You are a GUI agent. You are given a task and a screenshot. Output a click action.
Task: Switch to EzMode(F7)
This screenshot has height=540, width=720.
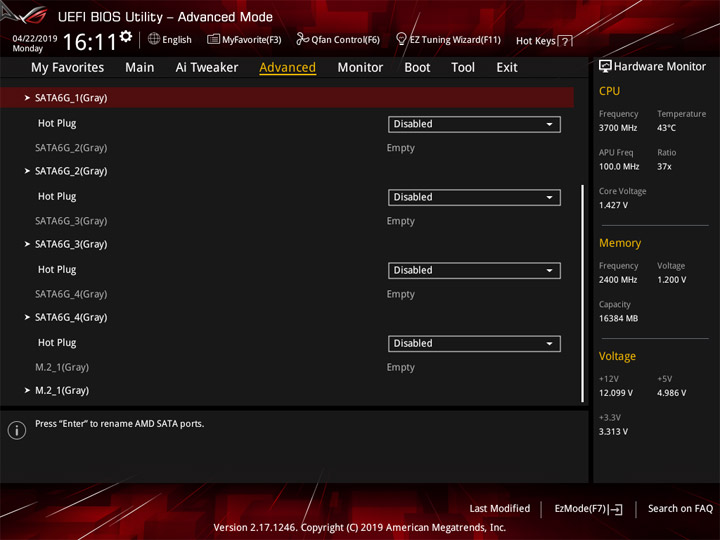pyautogui.click(x=588, y=509)
